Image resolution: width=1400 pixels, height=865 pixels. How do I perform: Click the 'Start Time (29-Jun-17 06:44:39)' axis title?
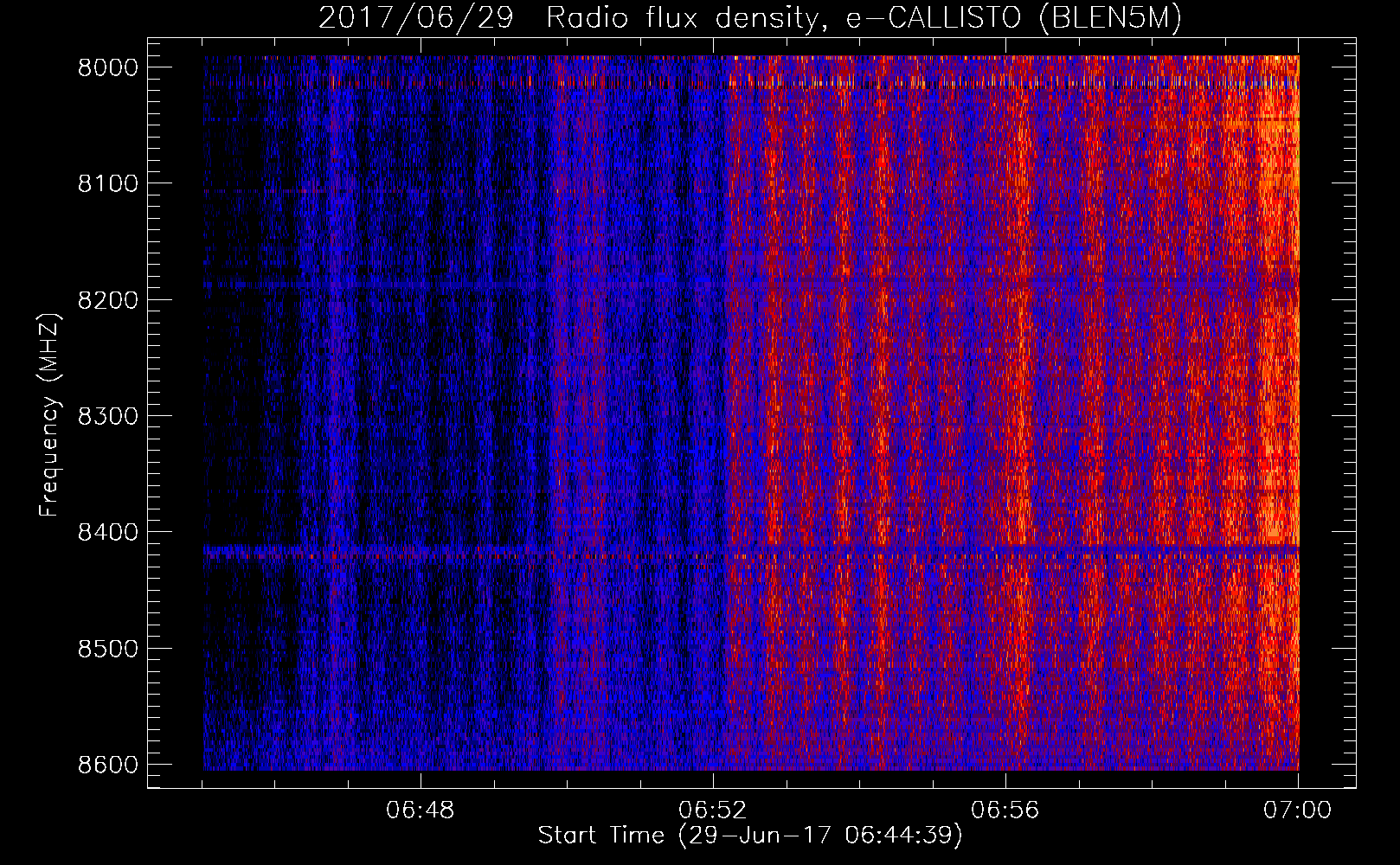[x=750, y=836]
